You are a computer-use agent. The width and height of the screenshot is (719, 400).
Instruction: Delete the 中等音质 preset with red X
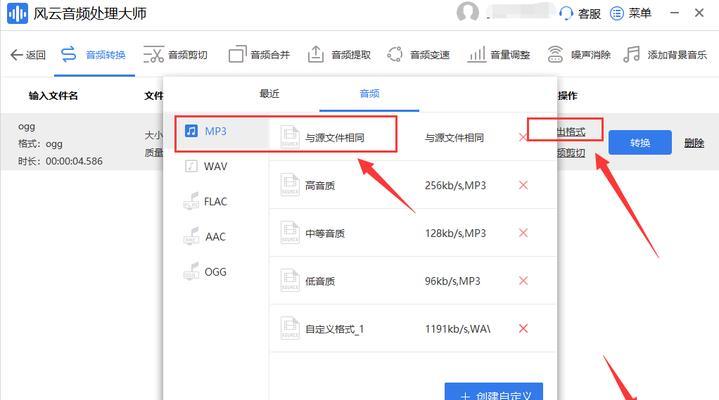523,233
